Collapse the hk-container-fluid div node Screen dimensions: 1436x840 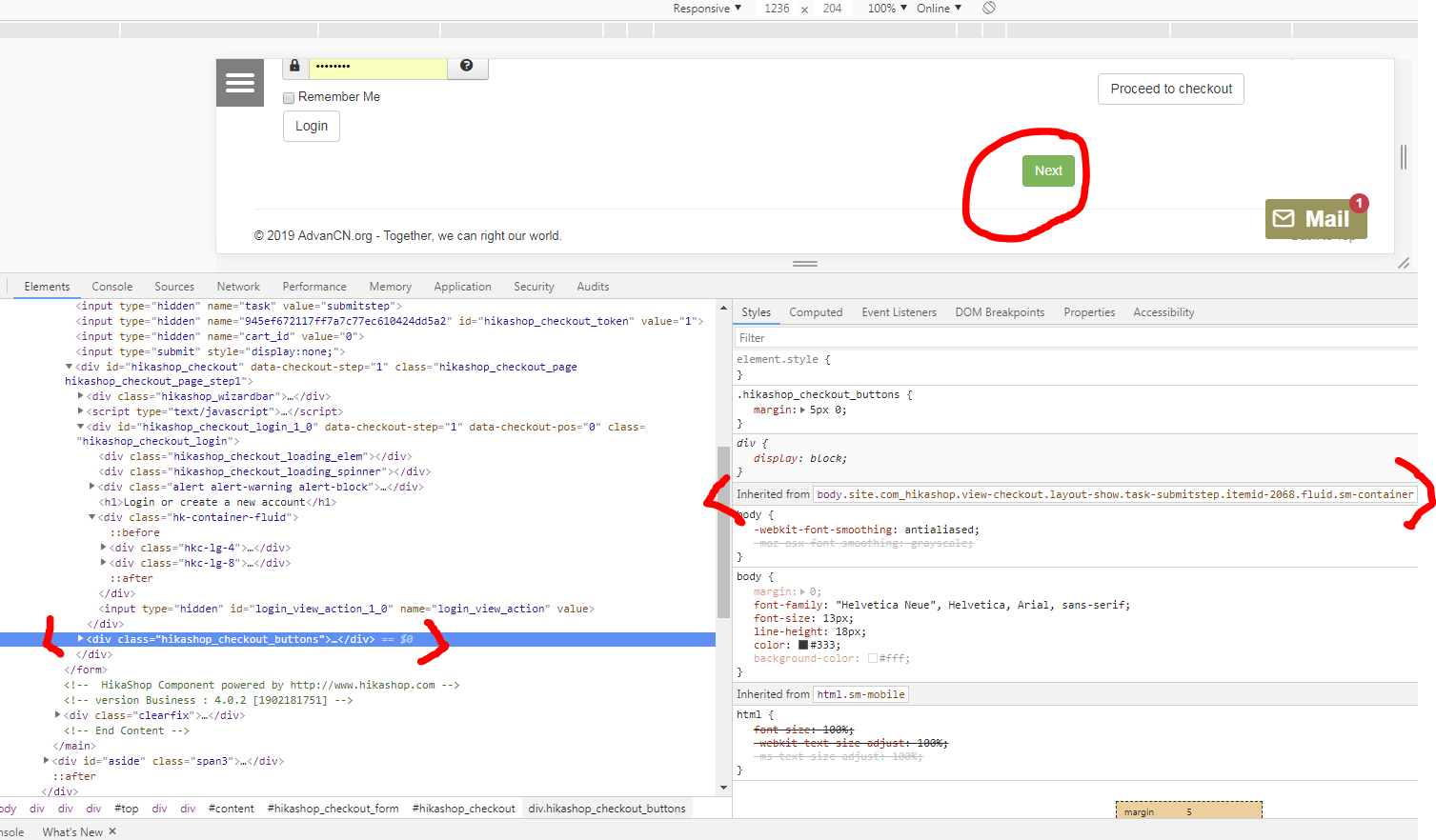tap(92, 517)
